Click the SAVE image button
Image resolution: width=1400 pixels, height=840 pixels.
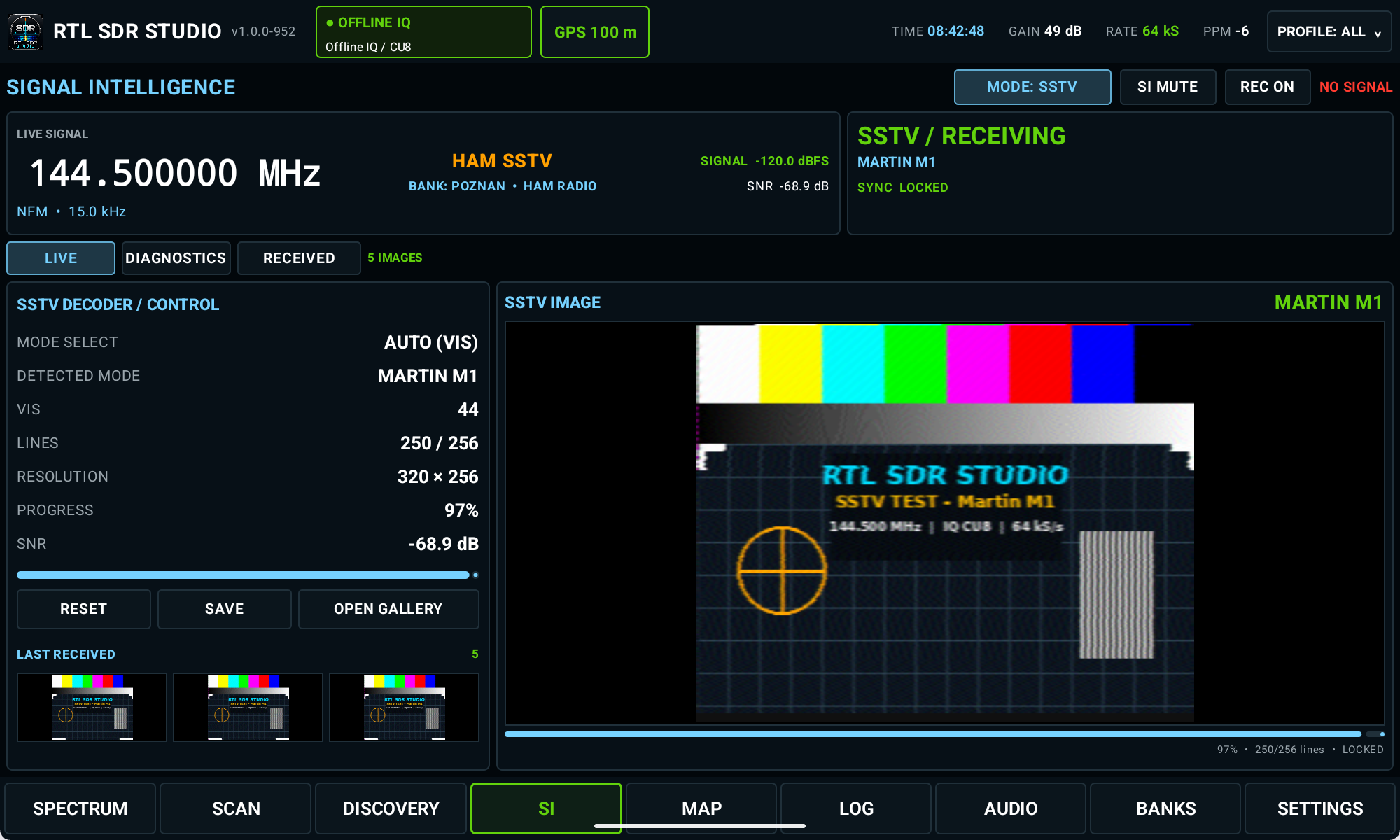point(224,609)
